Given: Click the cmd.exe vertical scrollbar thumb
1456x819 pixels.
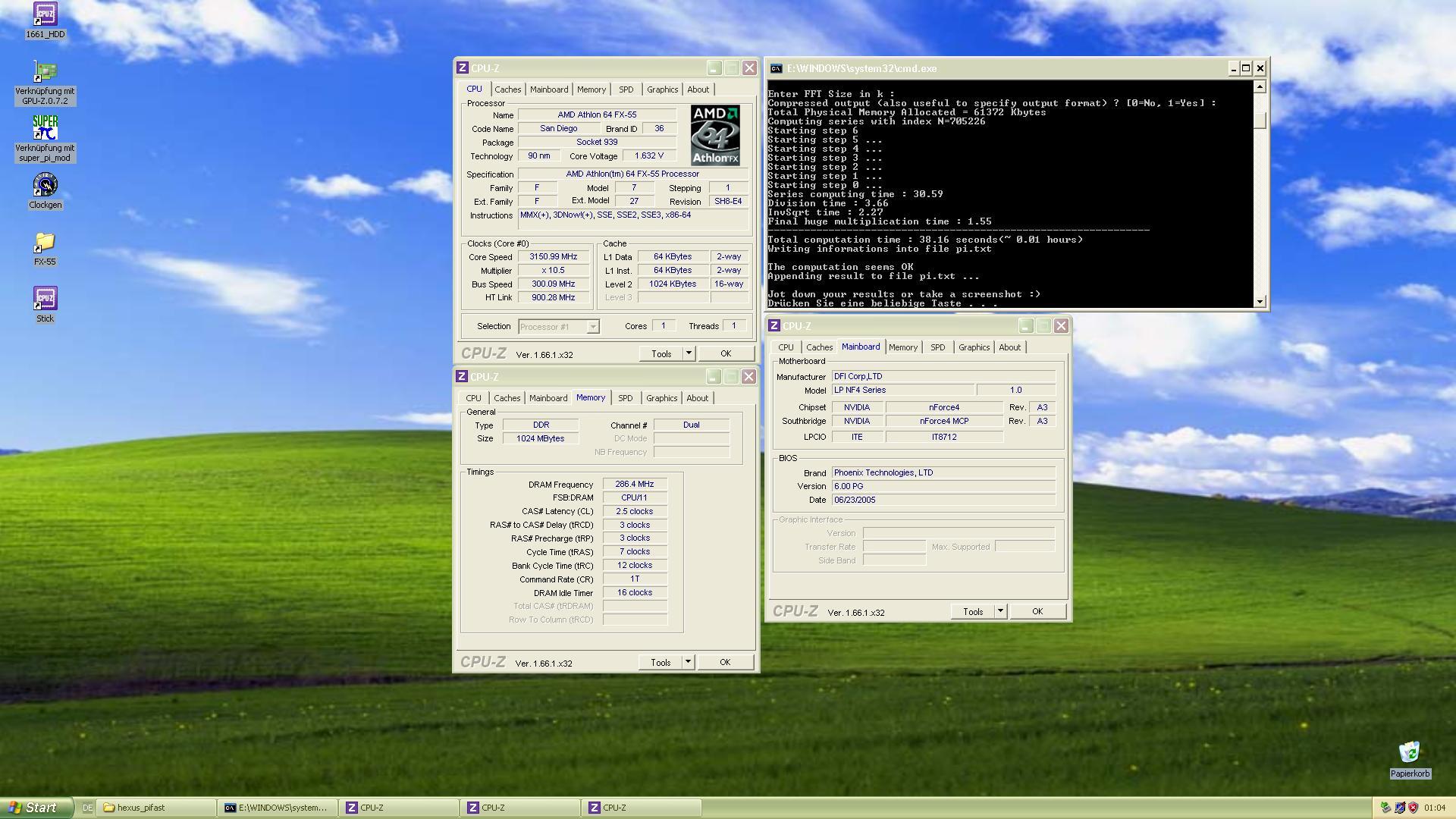Looking at the screenshot, I should (1260, 120).
